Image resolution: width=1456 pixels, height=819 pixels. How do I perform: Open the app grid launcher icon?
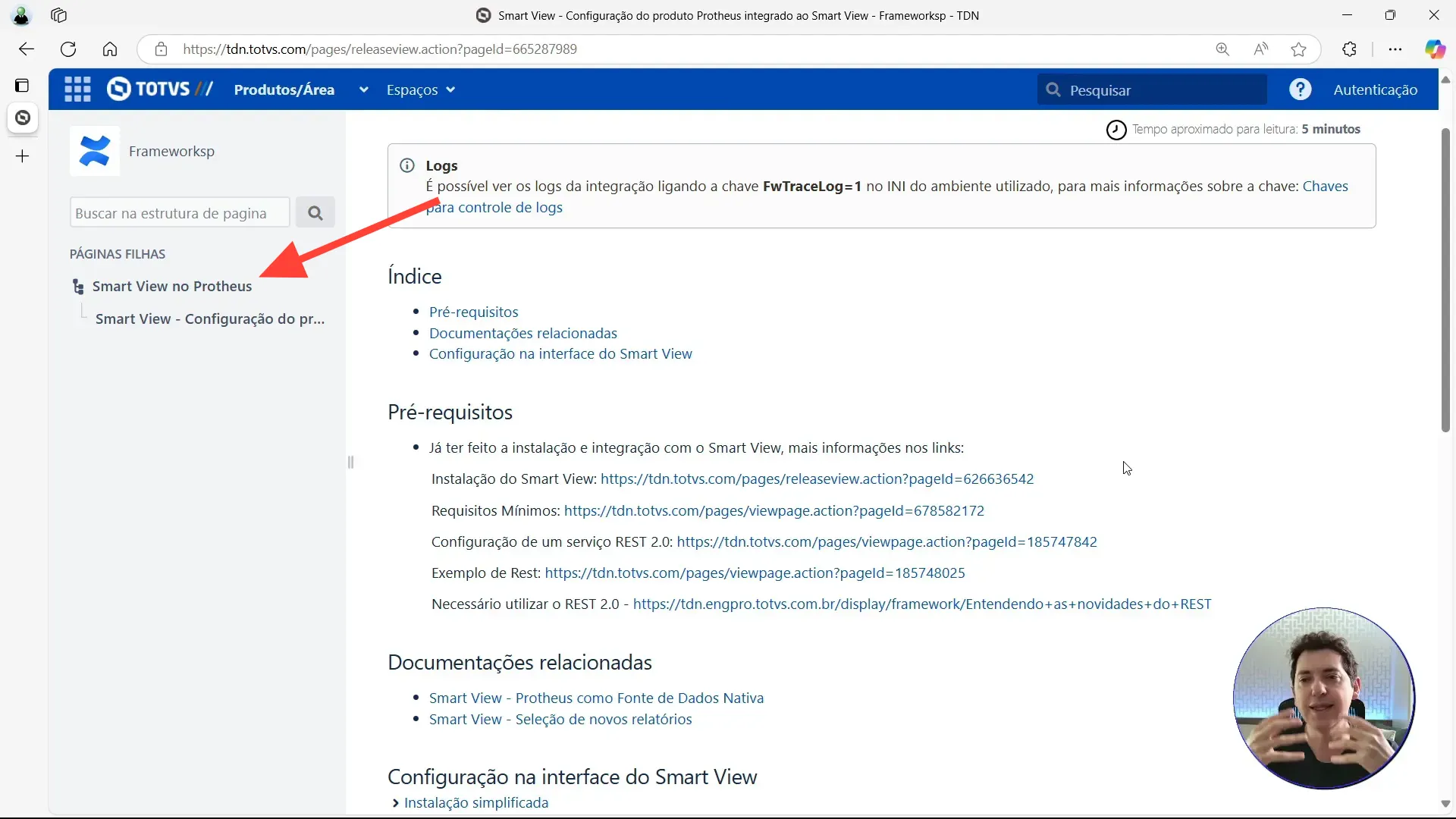77,89
